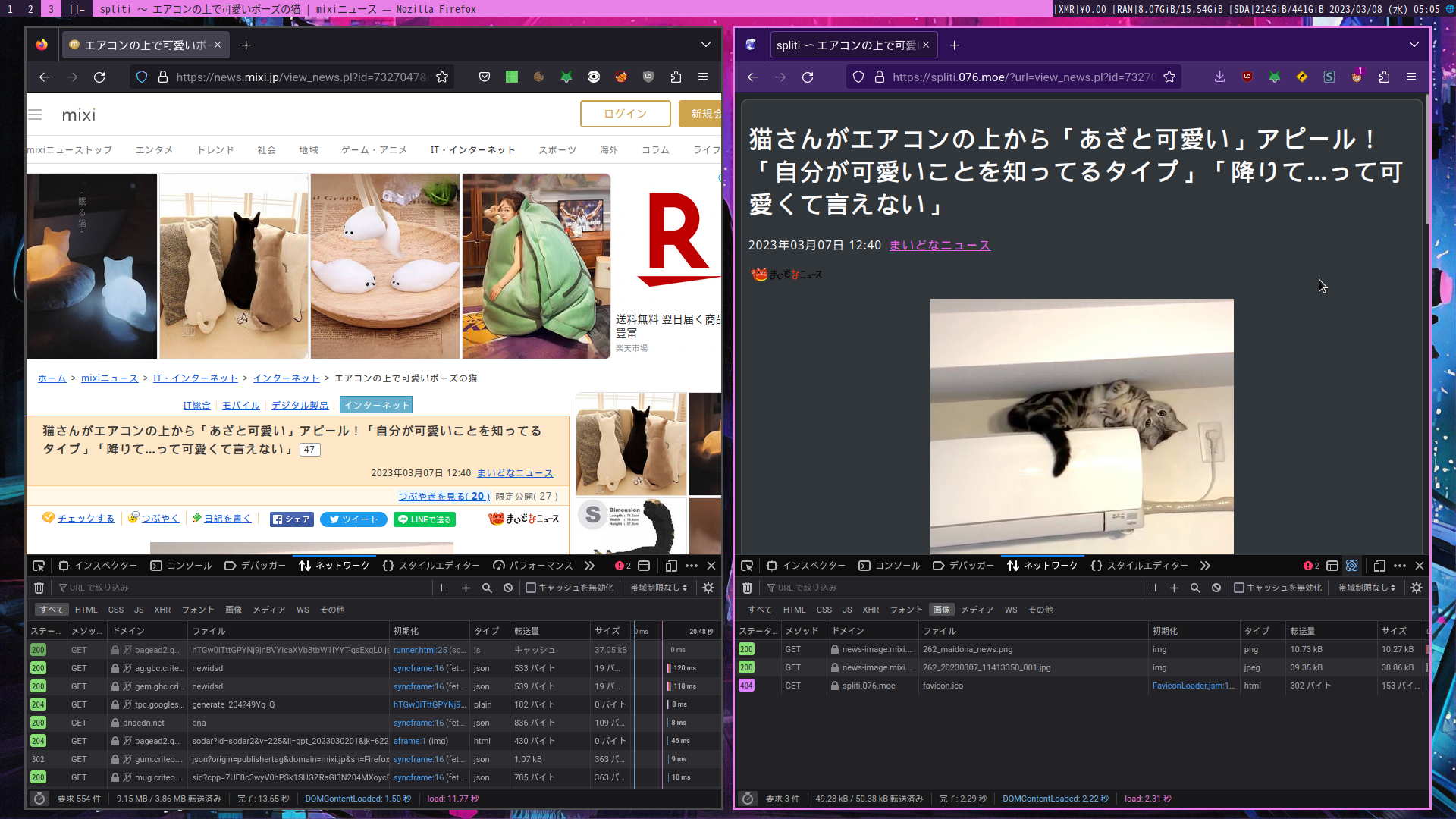Open network settings gear in right devtools
The width and height of the screenshot is (1456, 819).
click(1417, 588)
